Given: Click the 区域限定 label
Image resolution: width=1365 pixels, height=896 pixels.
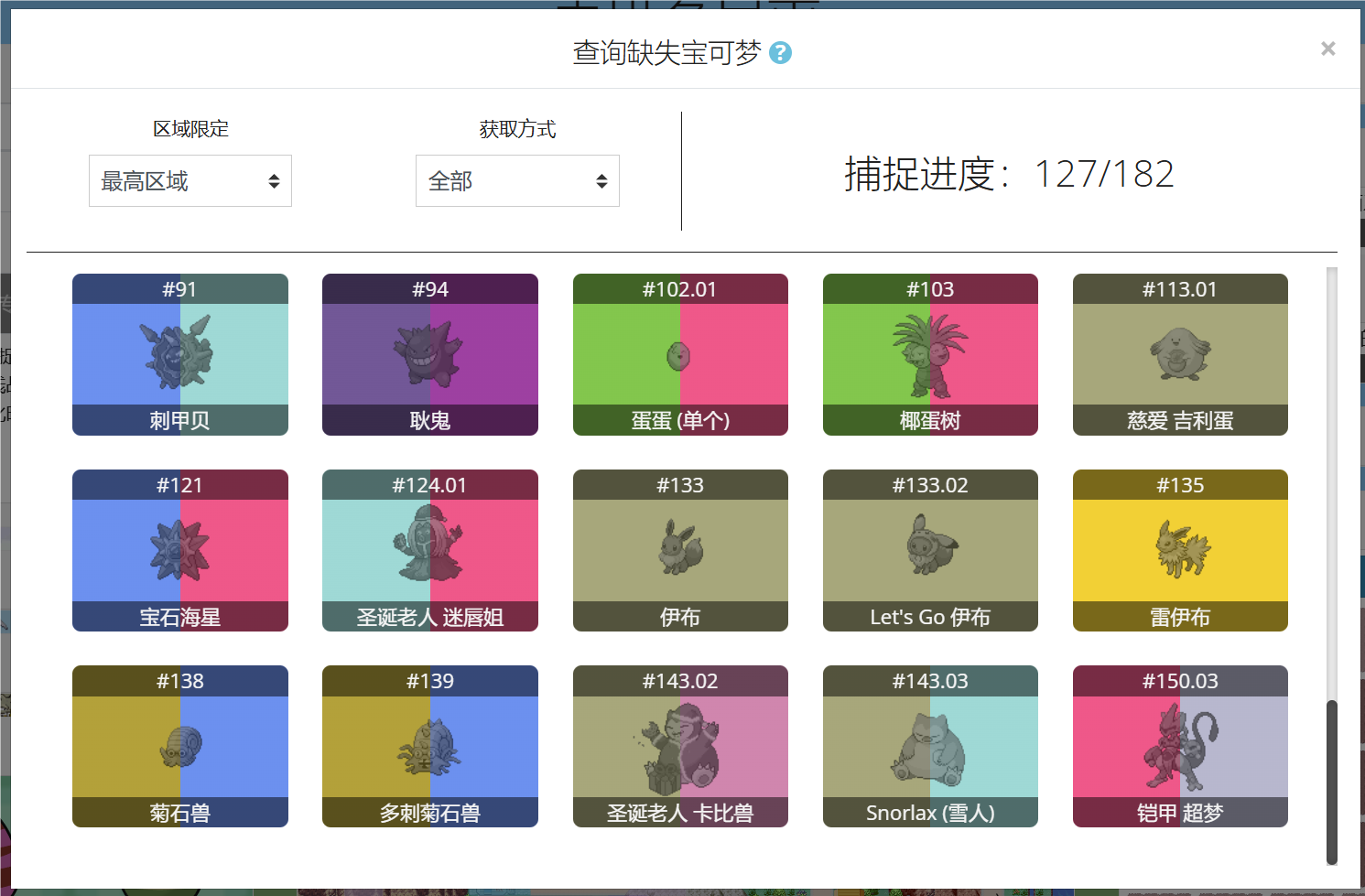Looking at the screenshot, I should pos(190,129).
